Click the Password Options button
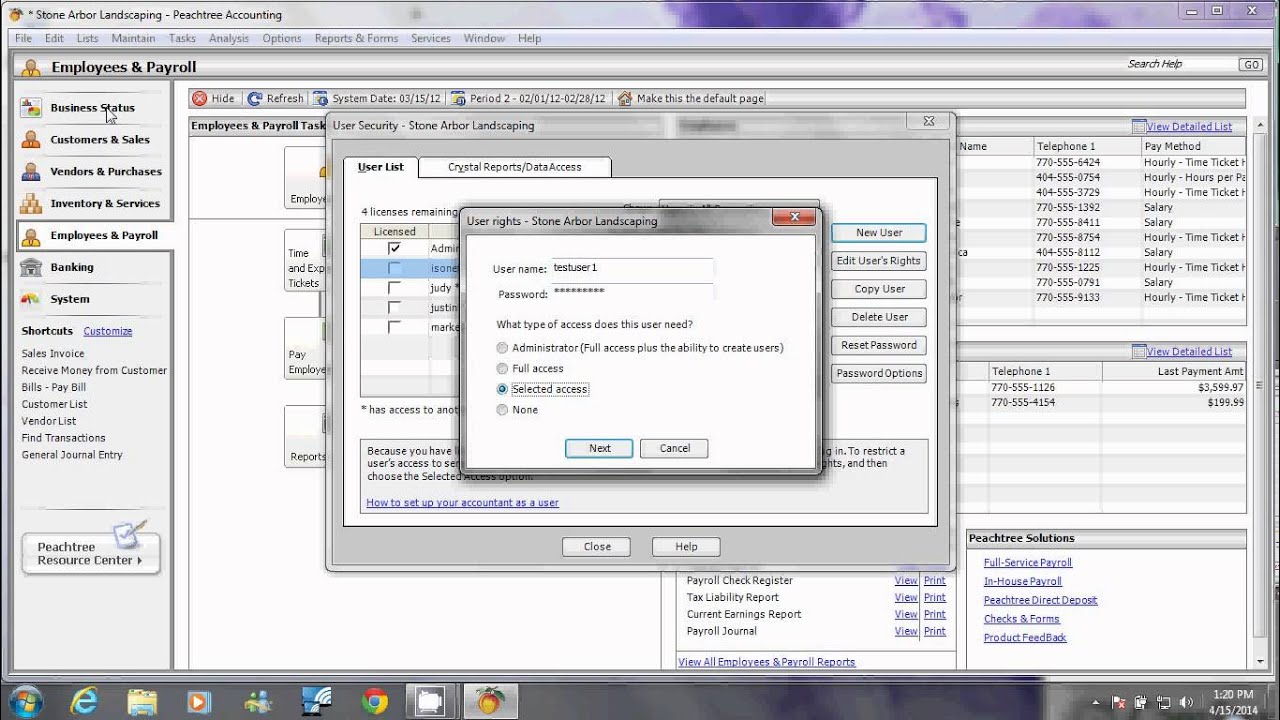This screenshot has width=1280, height=720. click(x=879, y=373)
